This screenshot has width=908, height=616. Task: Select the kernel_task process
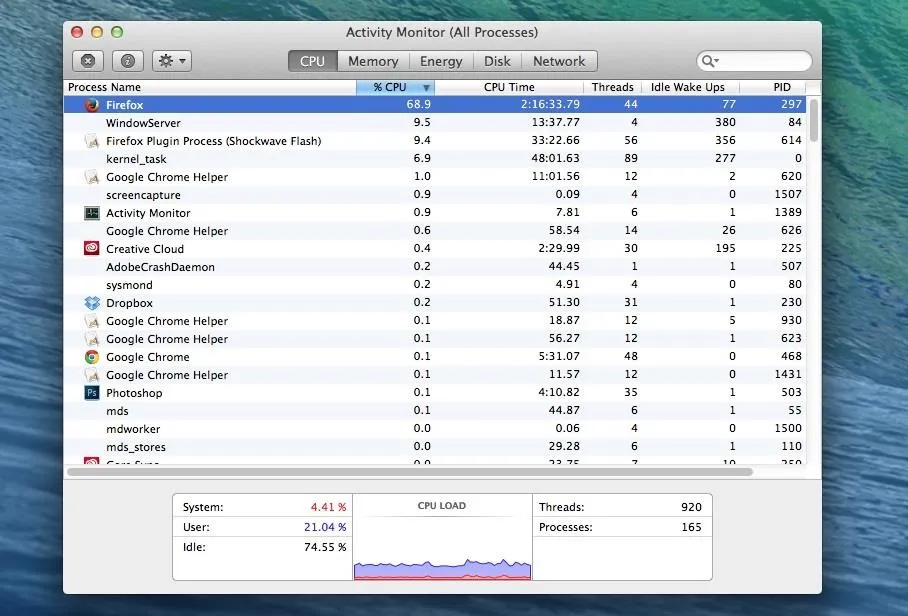click(x=434, y=159)
